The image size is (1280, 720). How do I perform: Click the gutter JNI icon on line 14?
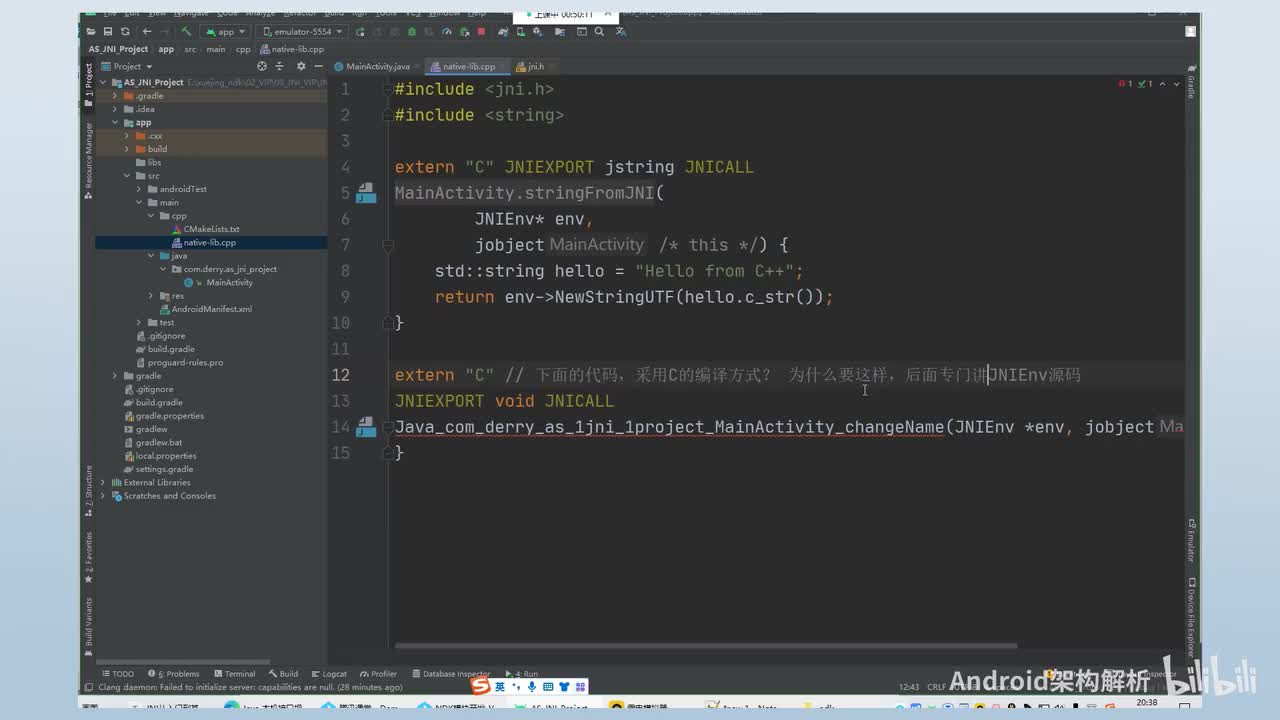coord(366,427)
